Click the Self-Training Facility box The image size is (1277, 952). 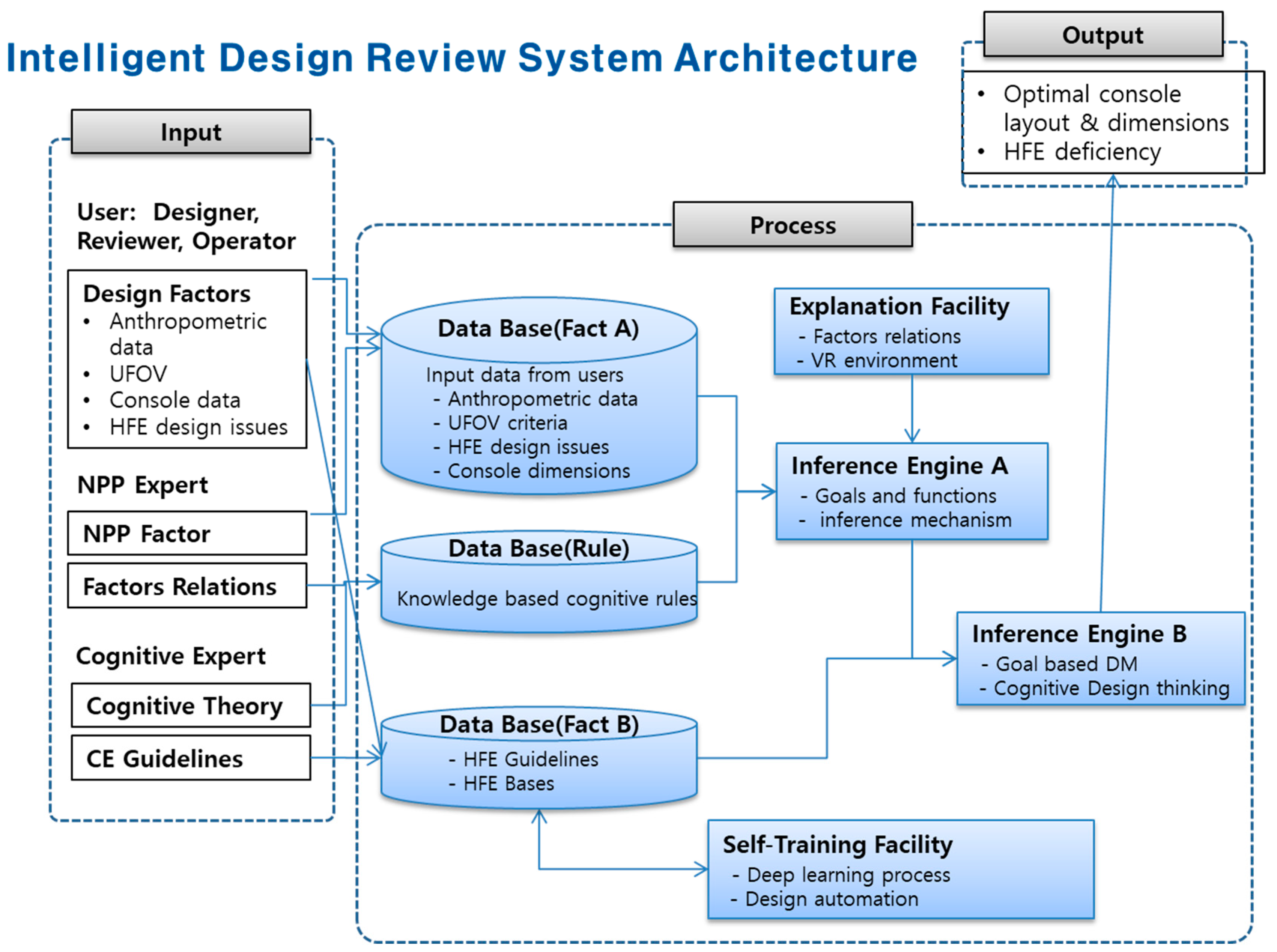pos(900,869)
